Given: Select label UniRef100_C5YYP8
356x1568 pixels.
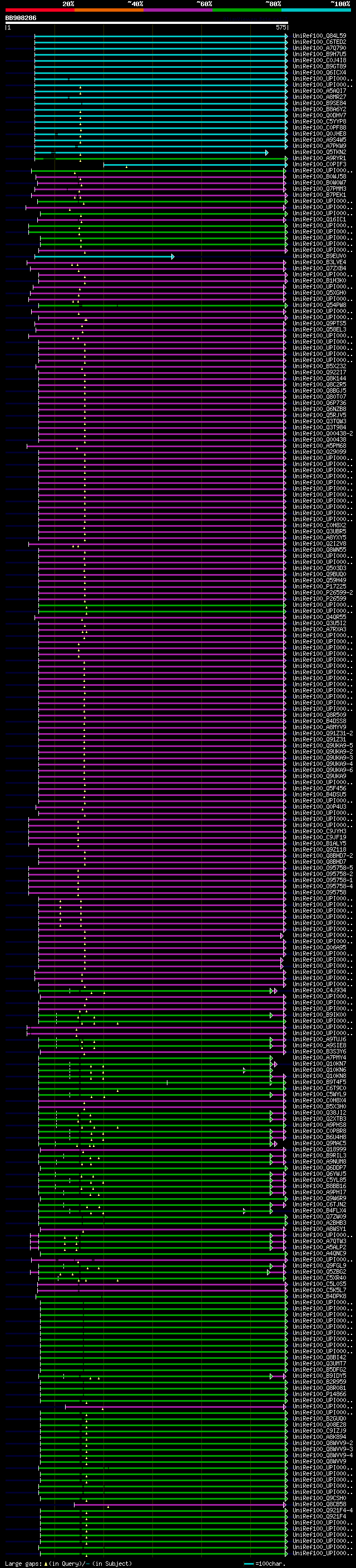Looking at the screenshot, I should (x=319, y=122).
